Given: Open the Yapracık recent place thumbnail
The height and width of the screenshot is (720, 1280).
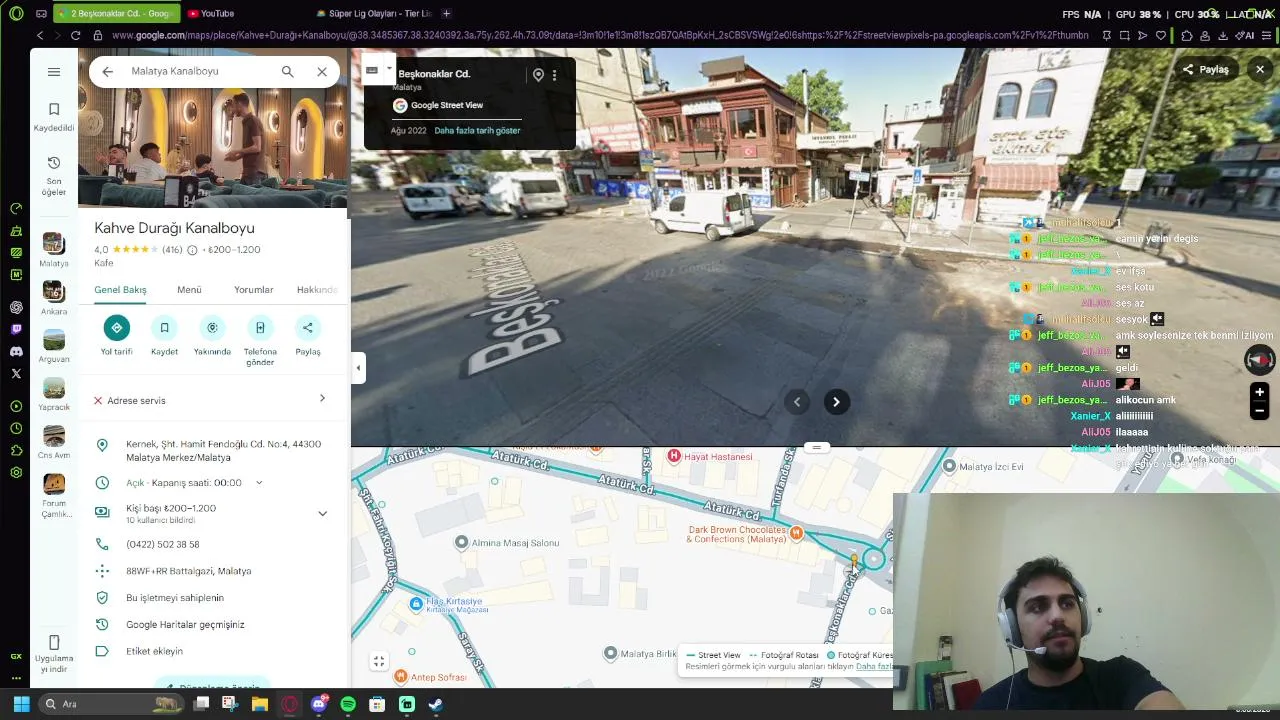Looking at the screenshot, I should tap(54, 387).
